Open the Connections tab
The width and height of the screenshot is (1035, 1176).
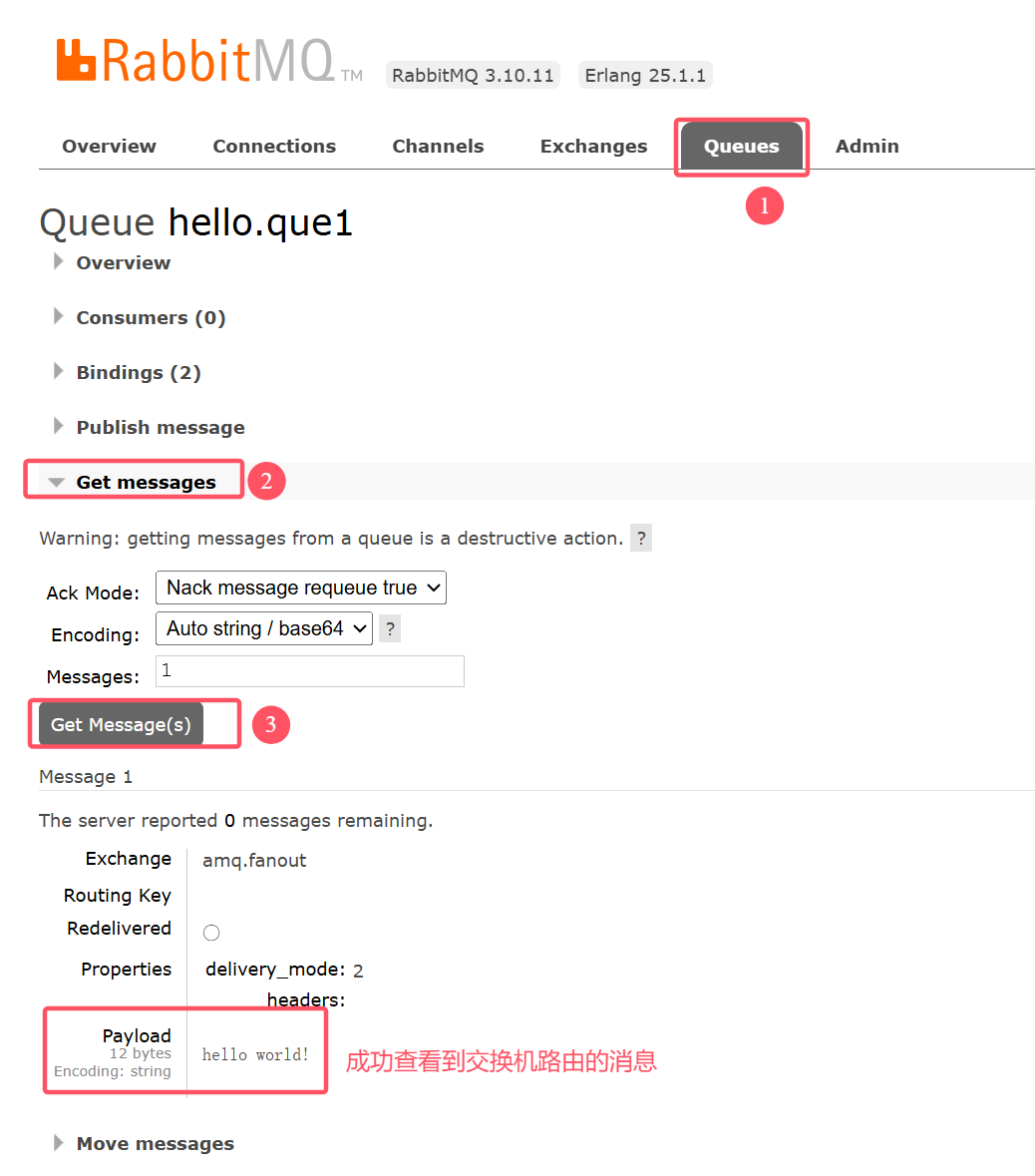274,147
